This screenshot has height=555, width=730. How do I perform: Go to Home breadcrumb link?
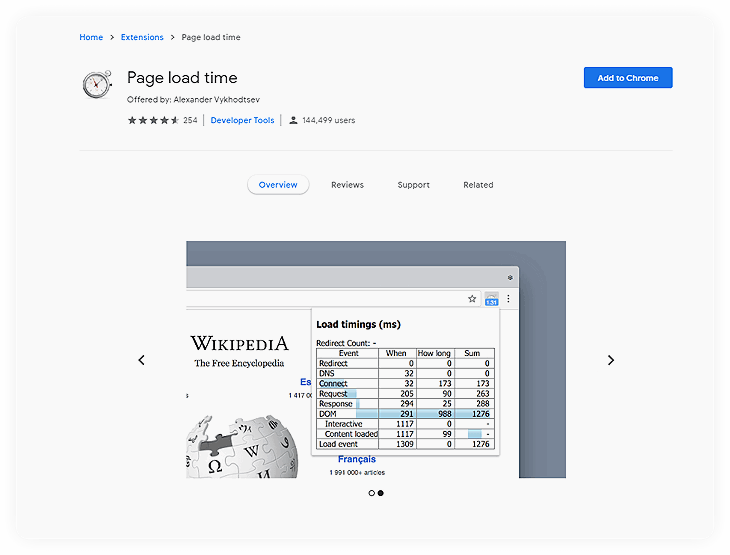click(91, 37)
